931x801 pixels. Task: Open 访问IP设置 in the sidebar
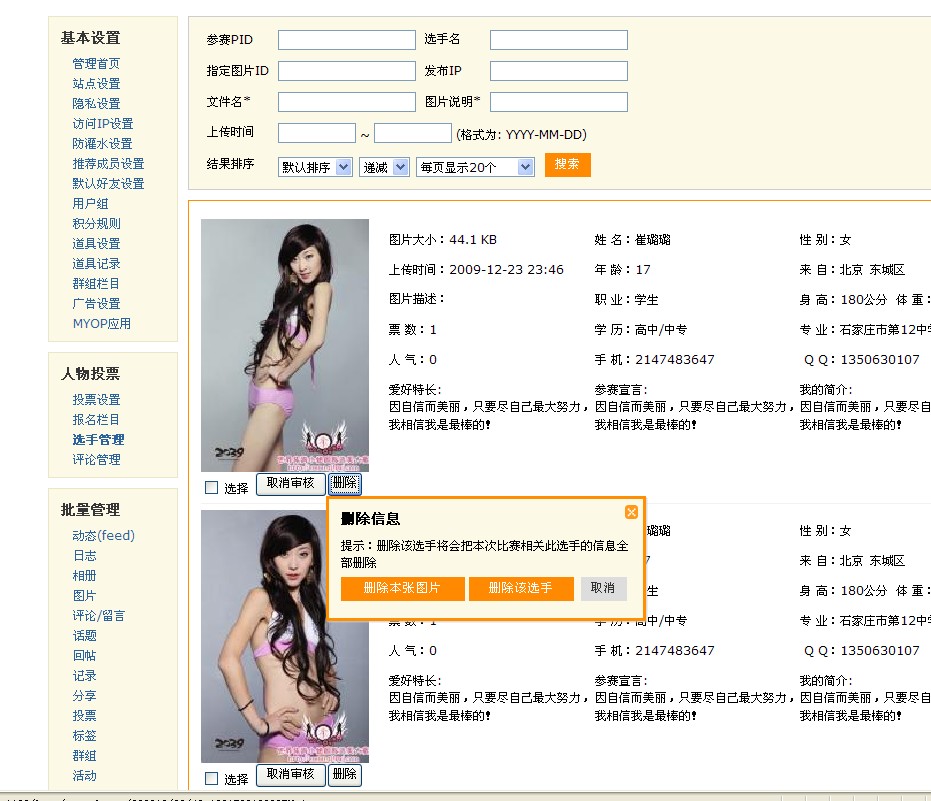click(103, 124)
